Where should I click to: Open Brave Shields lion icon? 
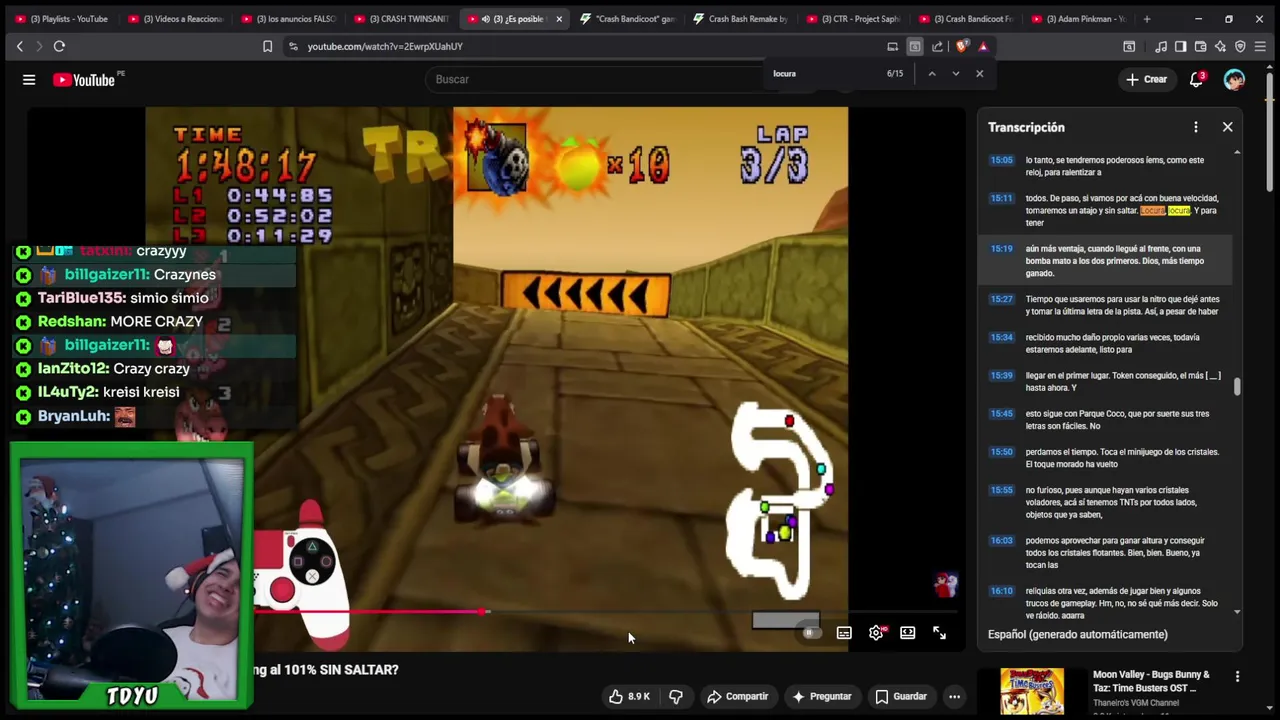pos(962,46)
